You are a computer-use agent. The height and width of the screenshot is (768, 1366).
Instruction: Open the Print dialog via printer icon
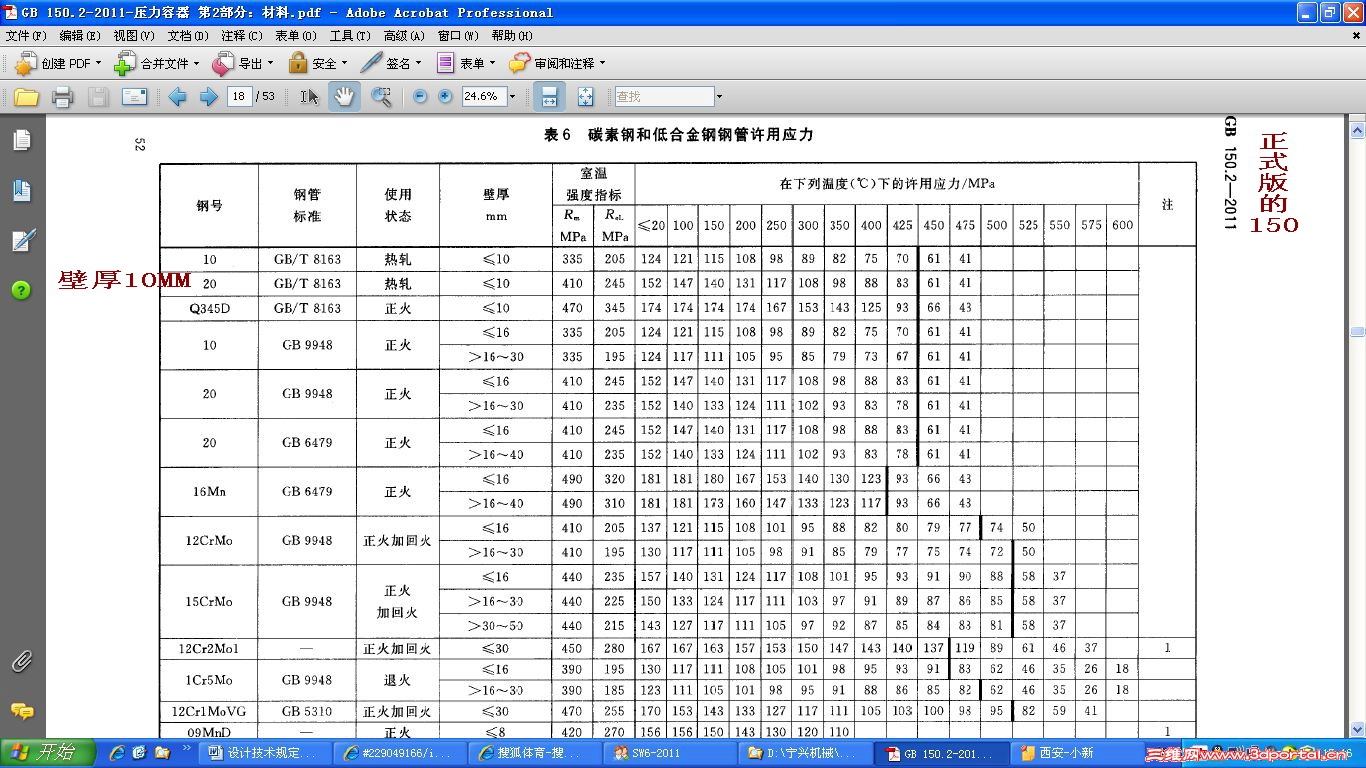[60, 96]
